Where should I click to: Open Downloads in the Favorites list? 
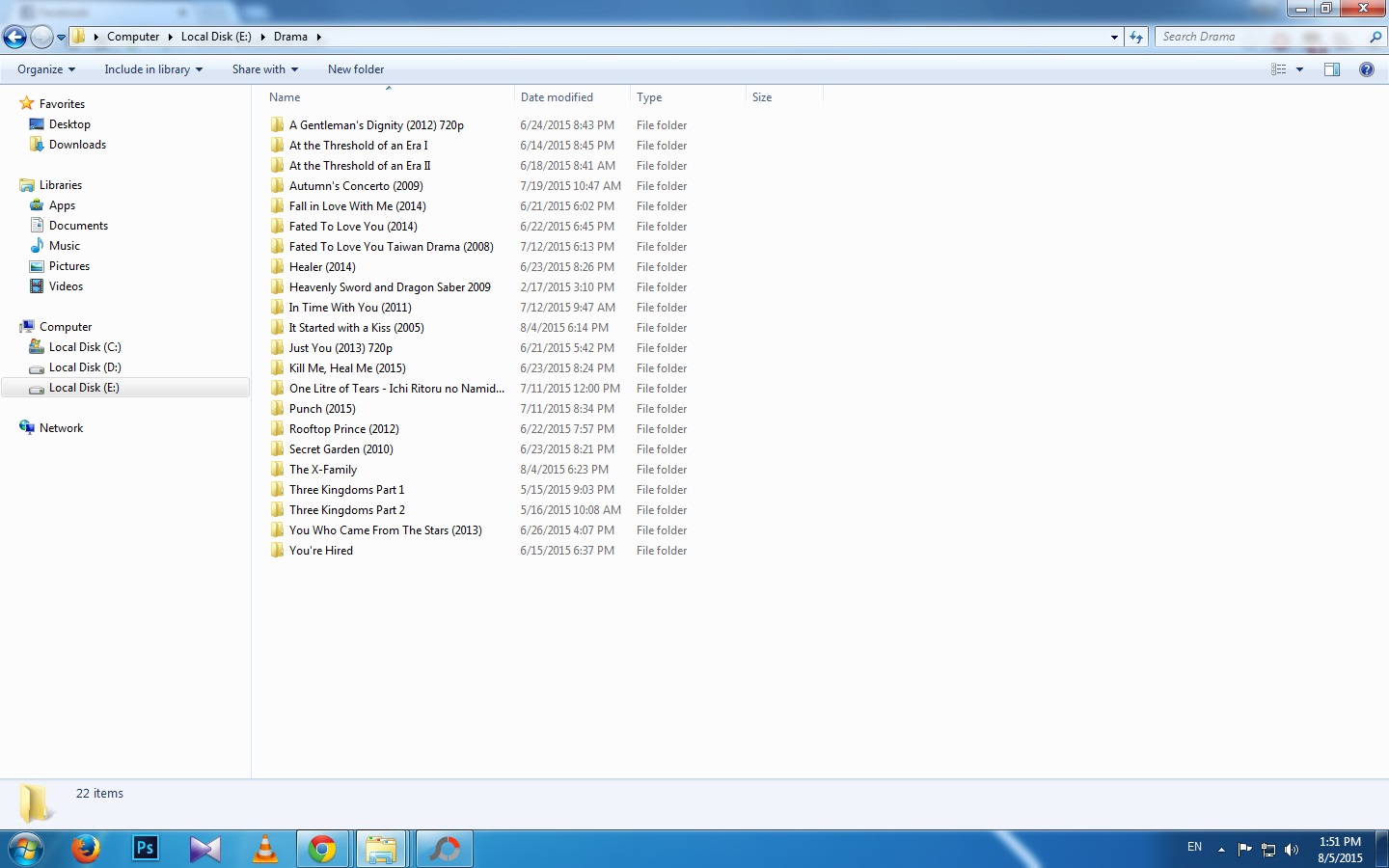77,145
